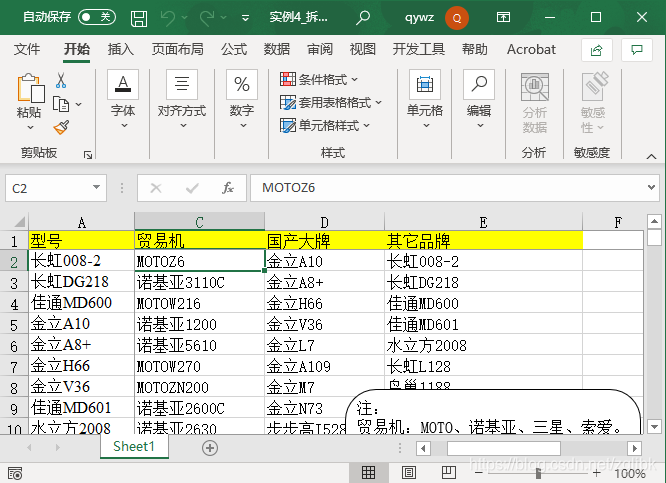The image size is (666, 483).
Task: Open the 帮助 tab
Action: (475, 49)
